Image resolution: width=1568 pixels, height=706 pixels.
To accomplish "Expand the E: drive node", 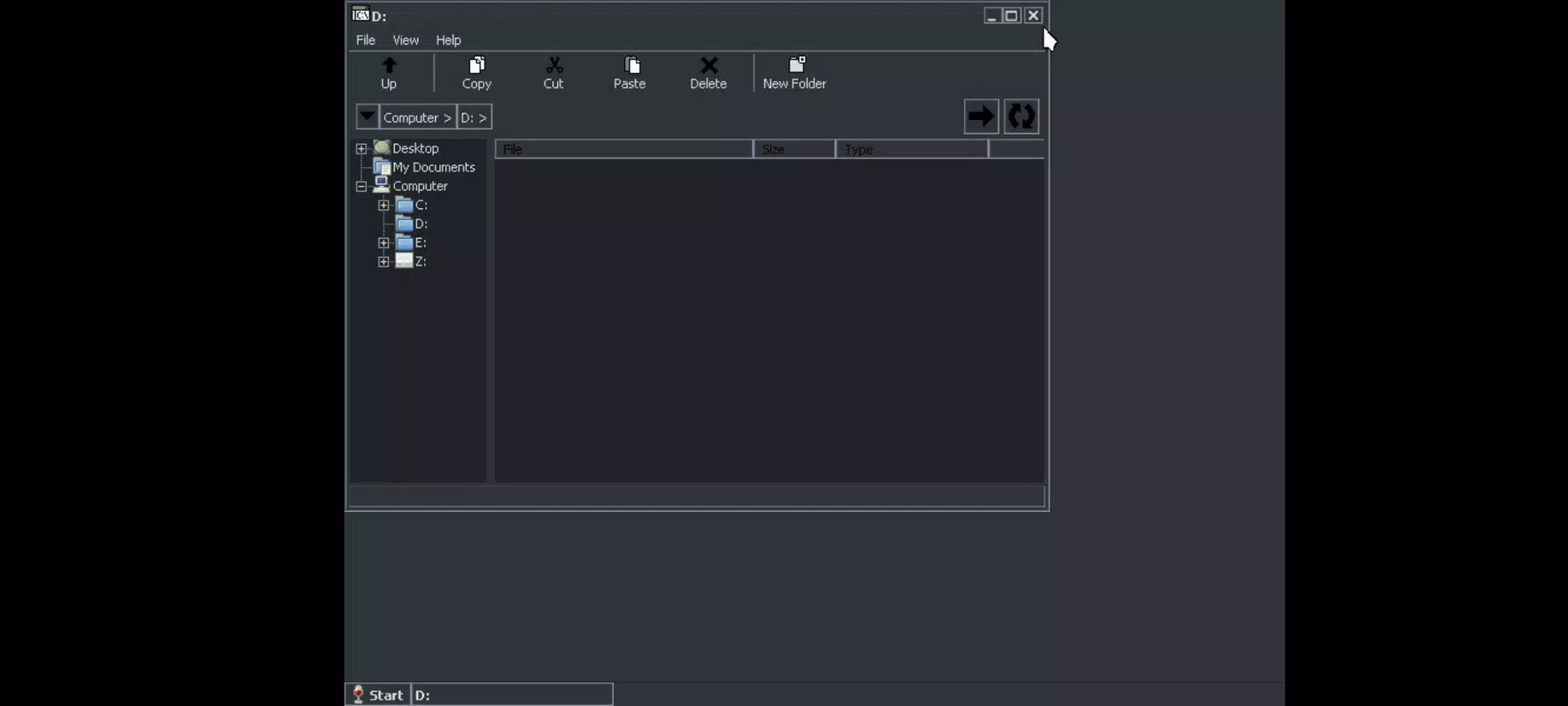I will click(384, 243).
